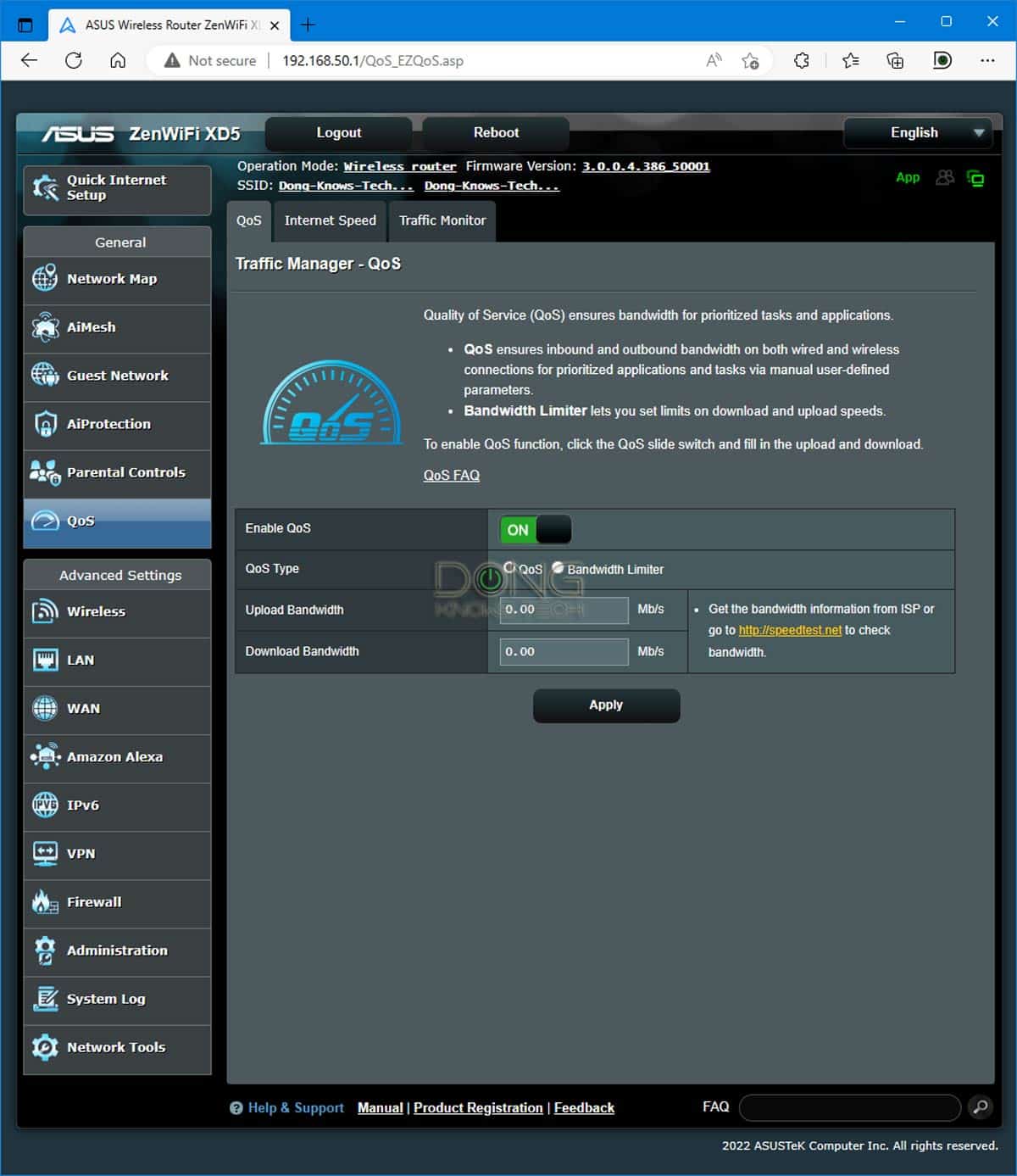Open WAN globe icon

click(x=45, y=708)
